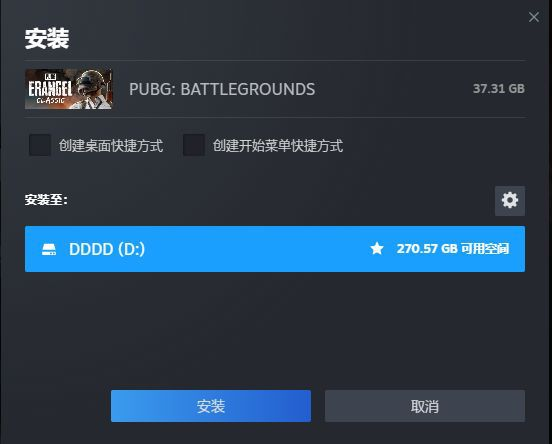Click the PUBG: BATTLEGROUNDS game title
This screenshot has width=552, height=444.
click(222, 89)
